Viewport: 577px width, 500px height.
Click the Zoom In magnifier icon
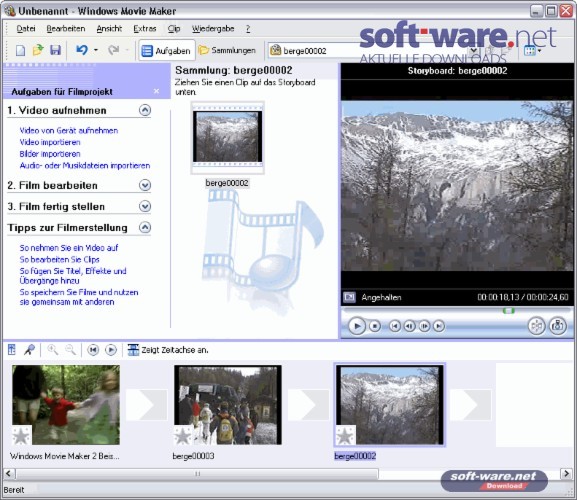point(52,350)
